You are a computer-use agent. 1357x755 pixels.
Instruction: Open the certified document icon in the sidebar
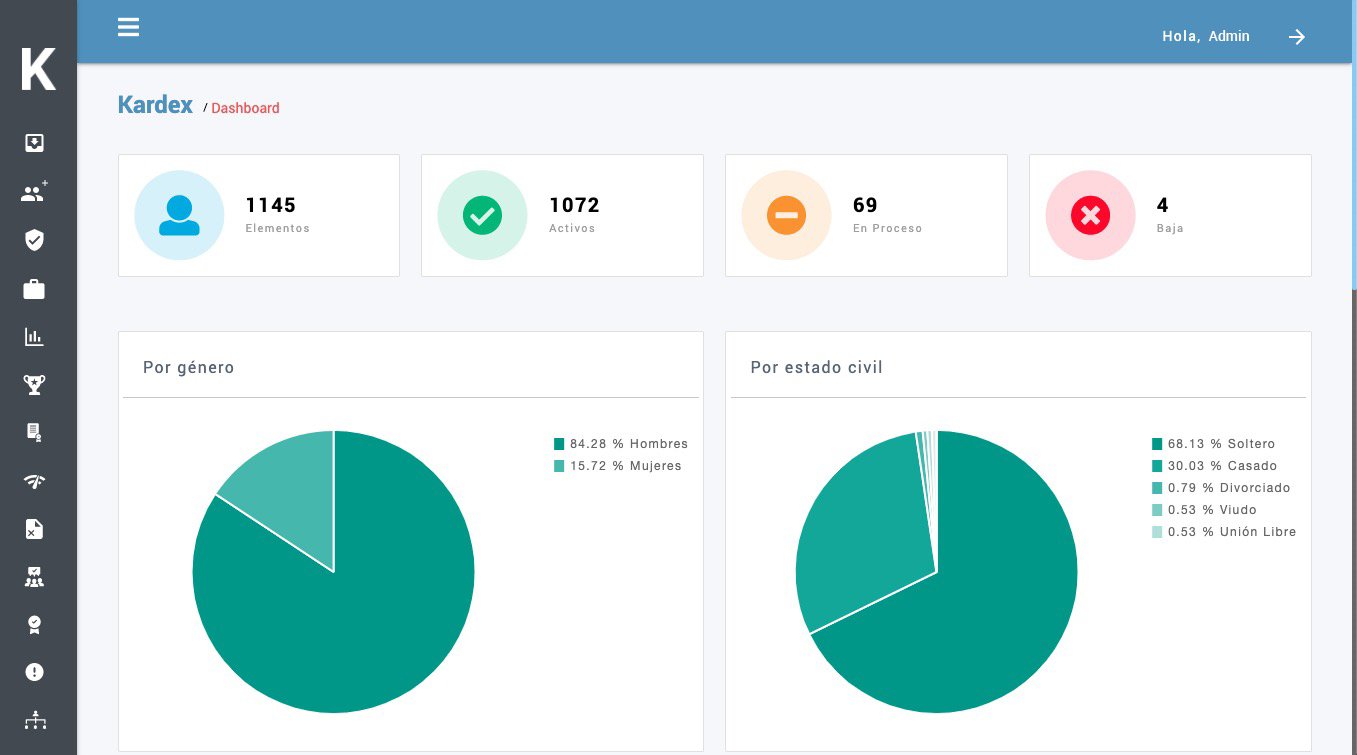(x=34, y=432)
